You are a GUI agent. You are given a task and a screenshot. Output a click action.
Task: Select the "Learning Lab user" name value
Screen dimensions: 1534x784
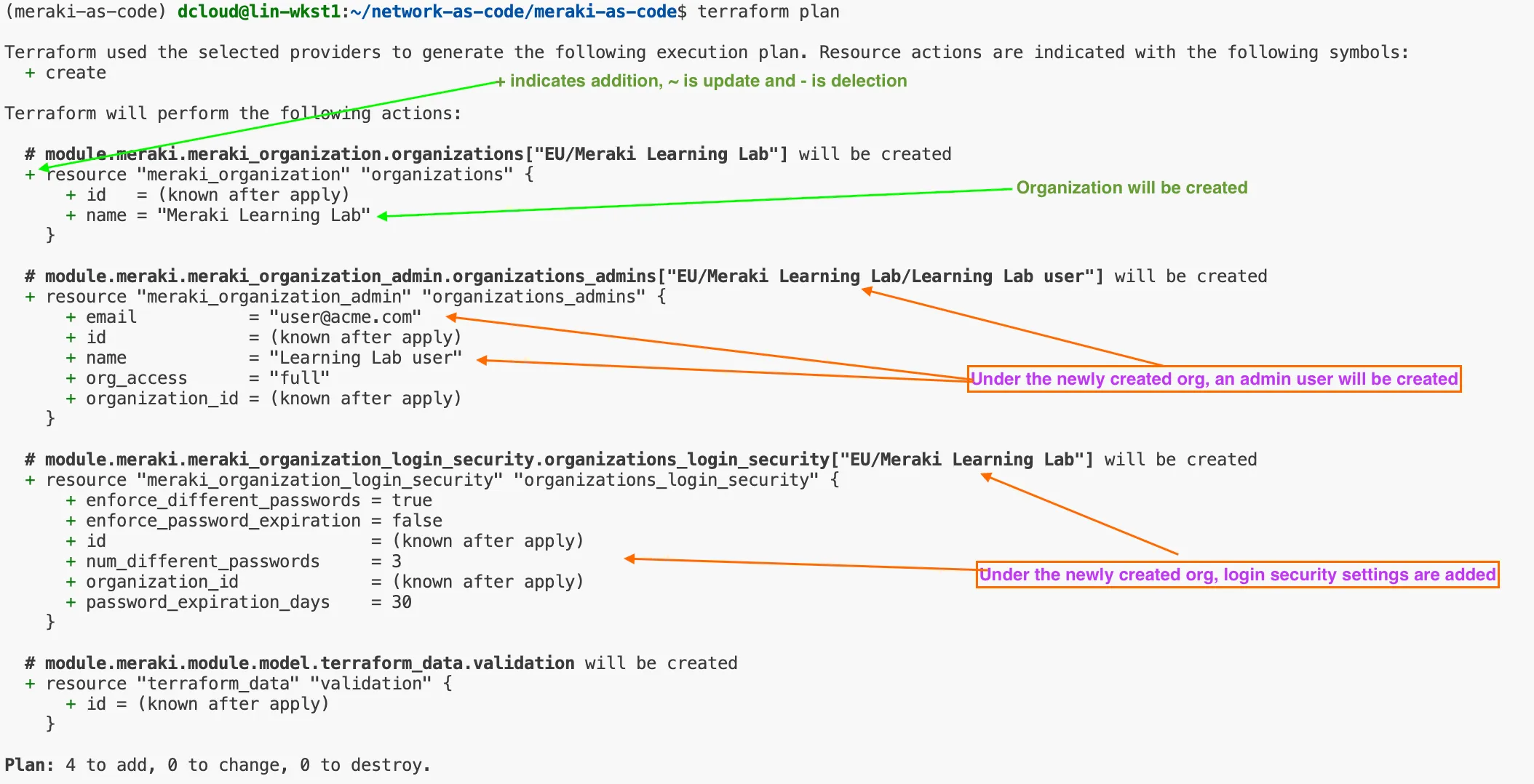pos(365,358)
